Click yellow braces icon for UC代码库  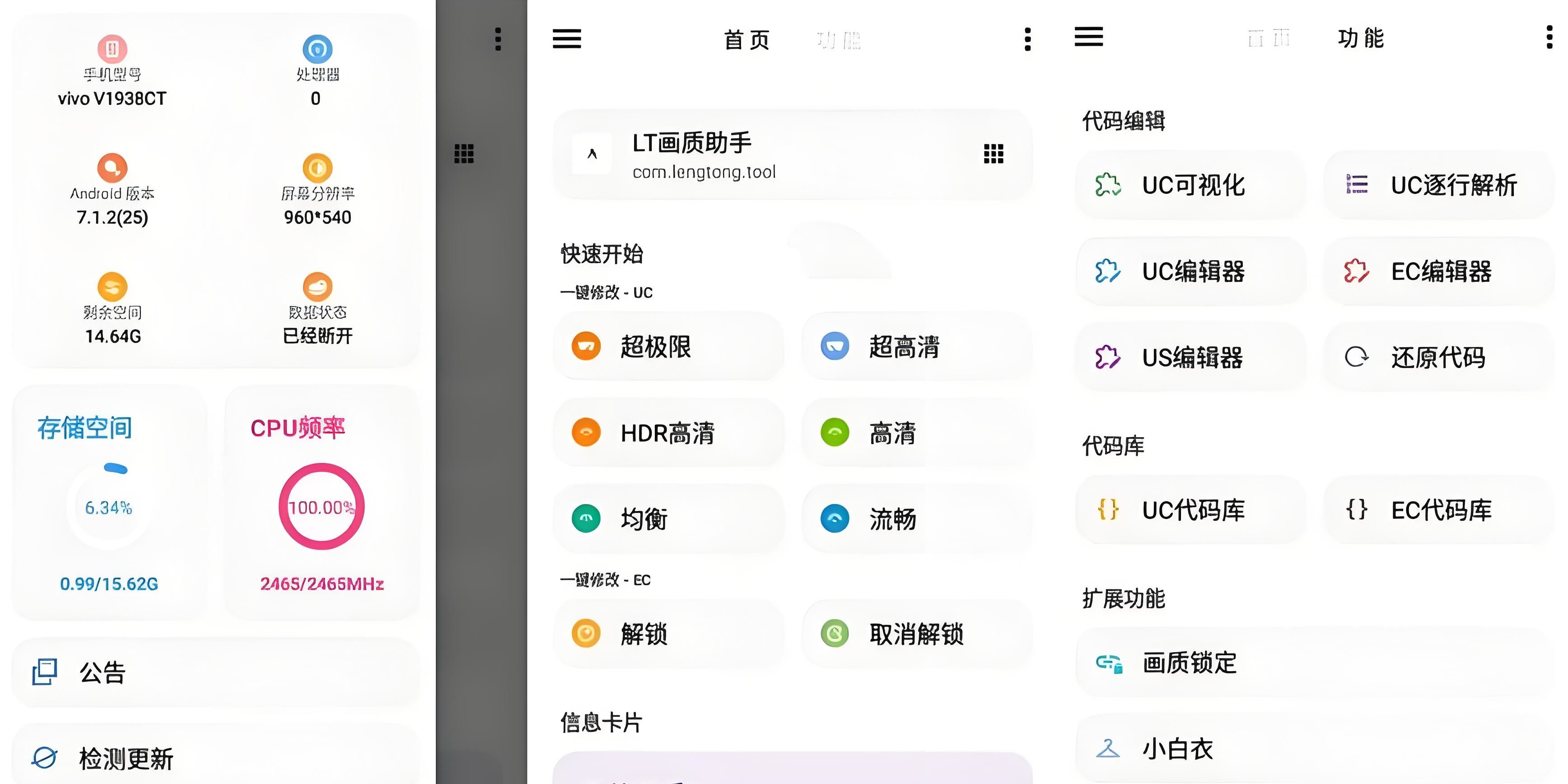click(x=1108, y=509)
